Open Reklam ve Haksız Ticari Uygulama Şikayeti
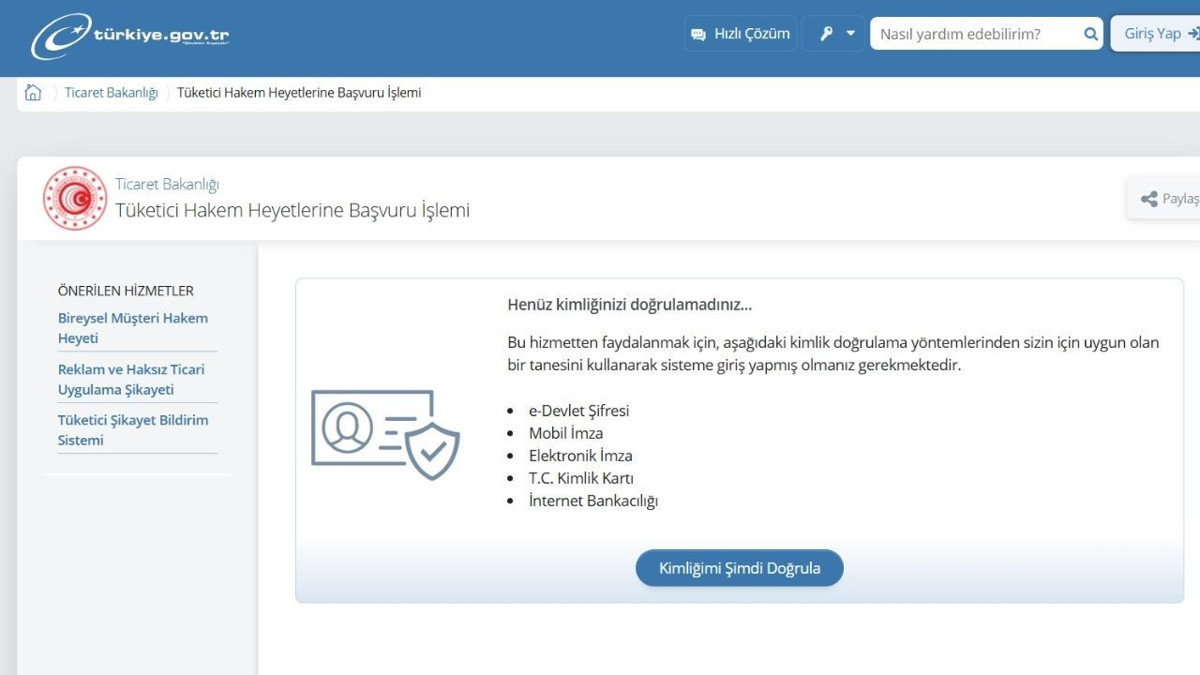Screen dimensions: 1200x675 coord(131,379)
